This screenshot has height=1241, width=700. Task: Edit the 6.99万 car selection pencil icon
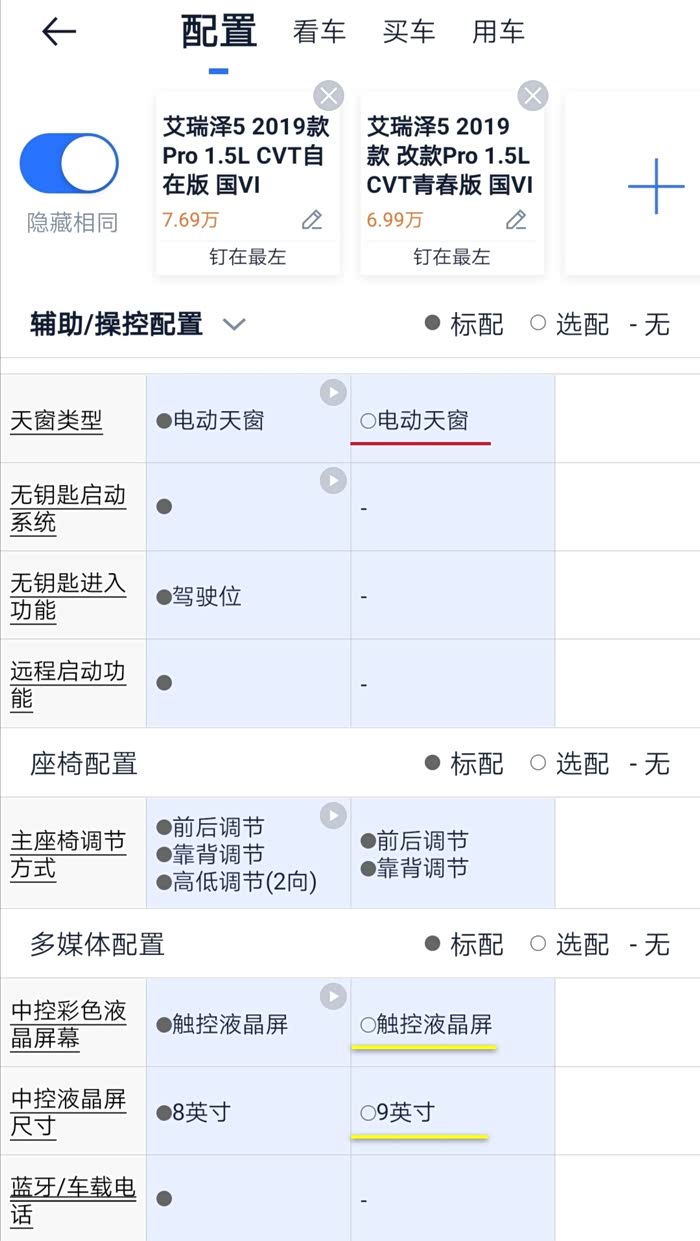point(516,220)
